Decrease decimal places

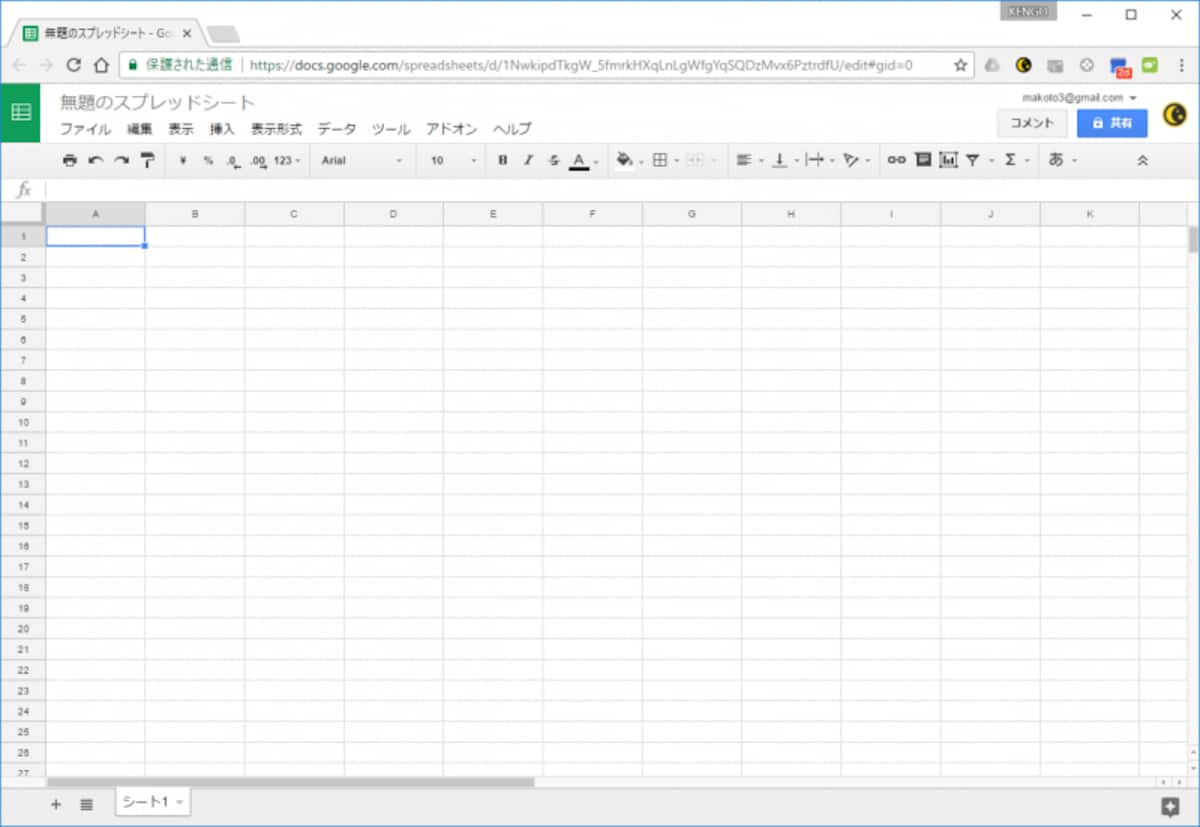pyautogui.click(x=233, y=160)
